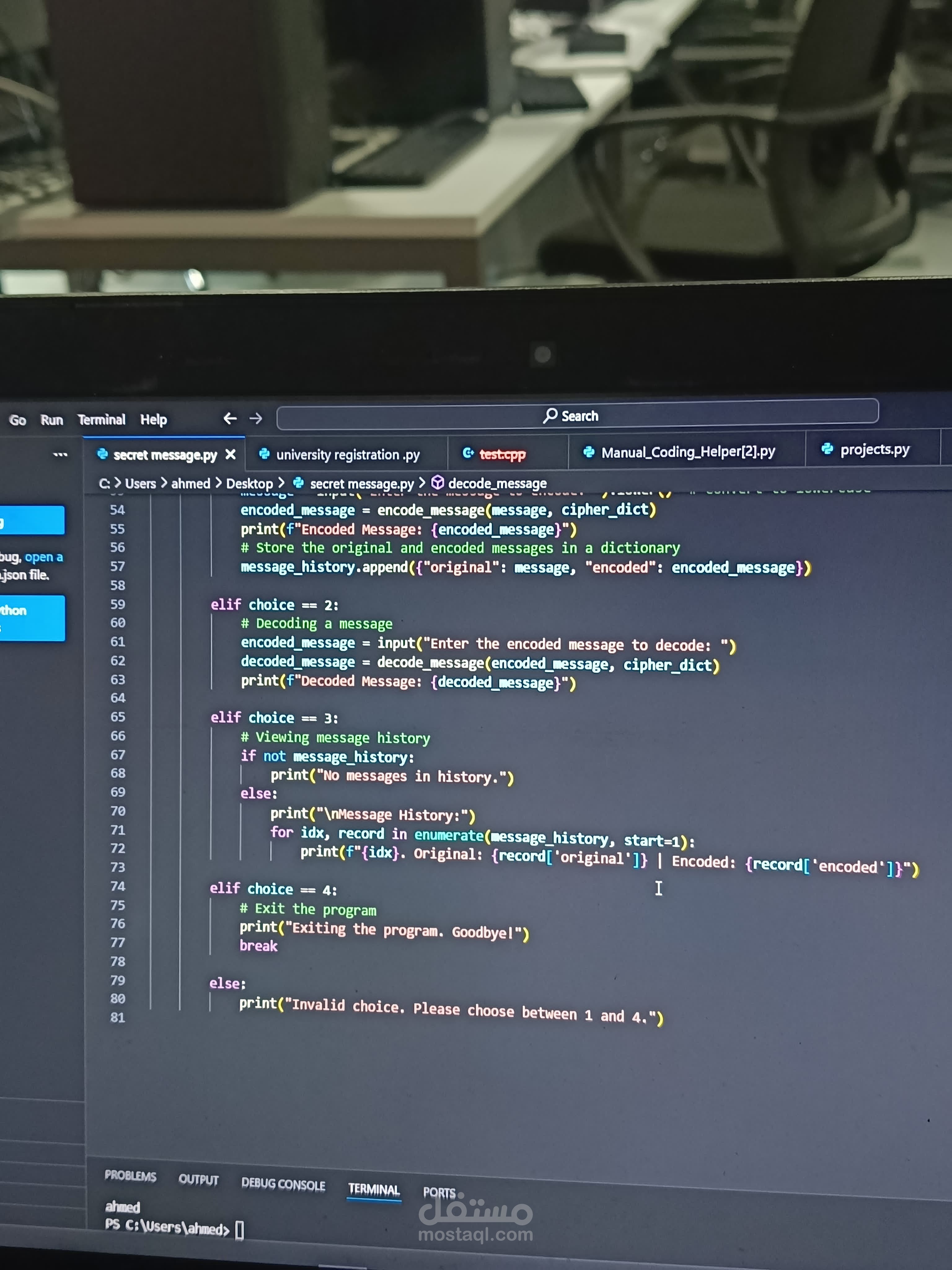Click line number 81 in the gutter
Image resolution: width=952 pixels, height=1270 pixels.
118,1017
